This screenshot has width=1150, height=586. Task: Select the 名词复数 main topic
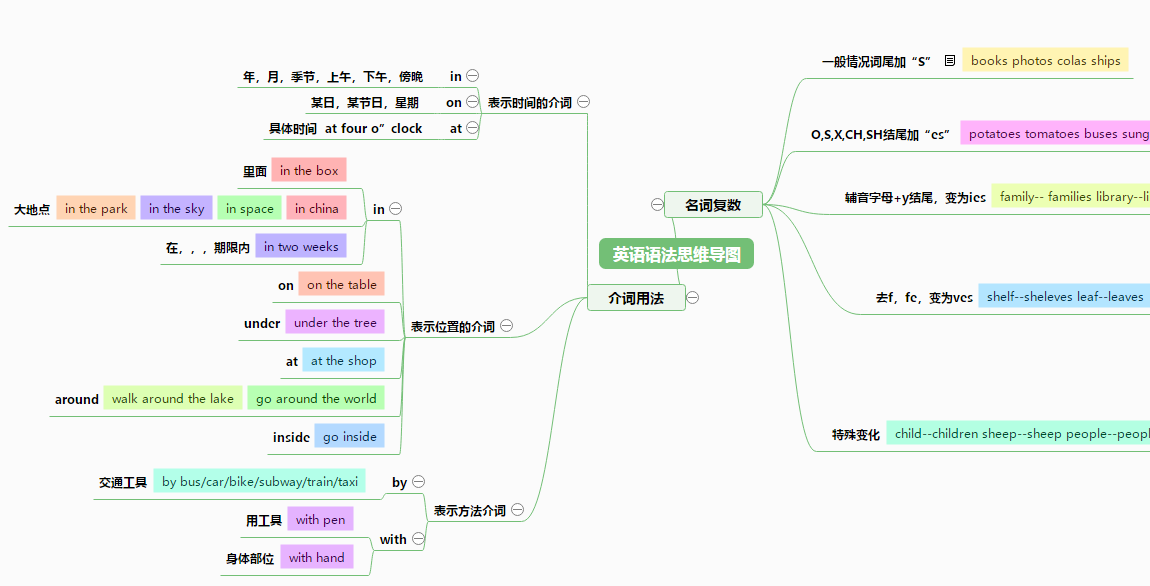[x=713, y=205]
